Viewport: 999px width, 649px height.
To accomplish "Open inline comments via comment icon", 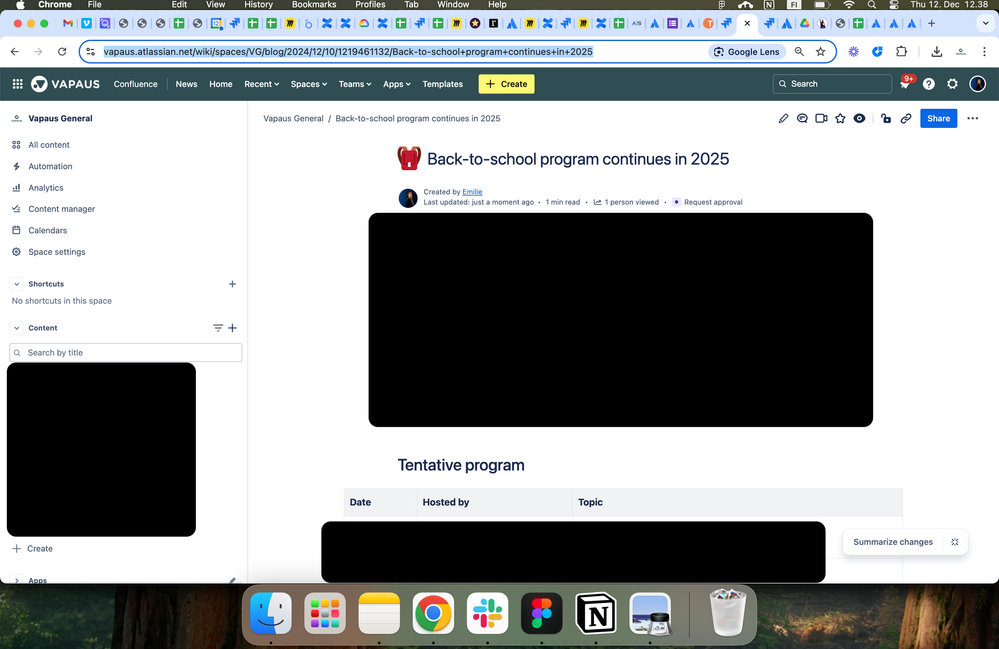I will tap(802, 118).
